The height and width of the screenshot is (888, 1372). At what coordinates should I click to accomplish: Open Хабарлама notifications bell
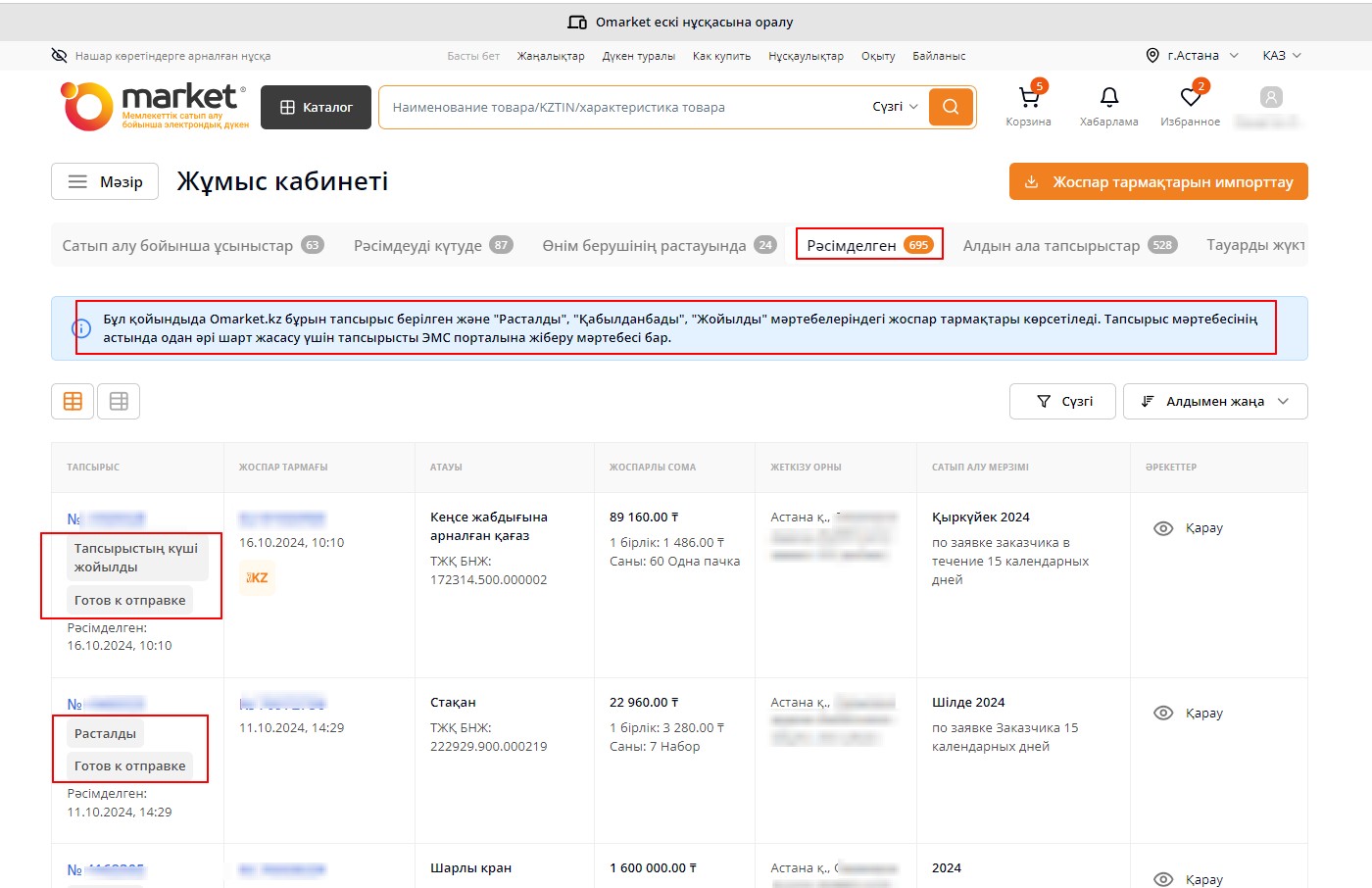[1108, 98]
